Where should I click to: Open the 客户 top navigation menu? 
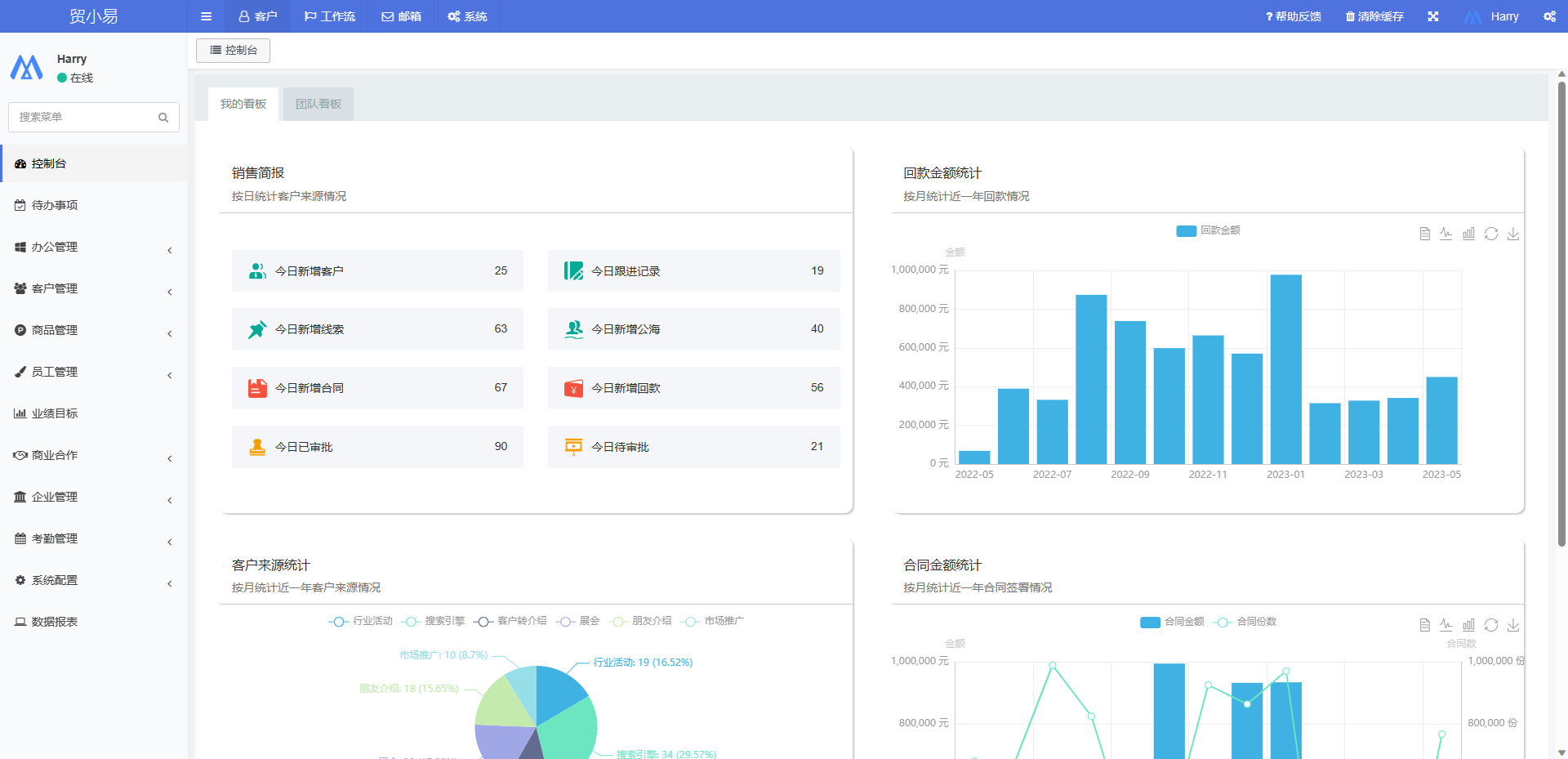coord(258,16)
